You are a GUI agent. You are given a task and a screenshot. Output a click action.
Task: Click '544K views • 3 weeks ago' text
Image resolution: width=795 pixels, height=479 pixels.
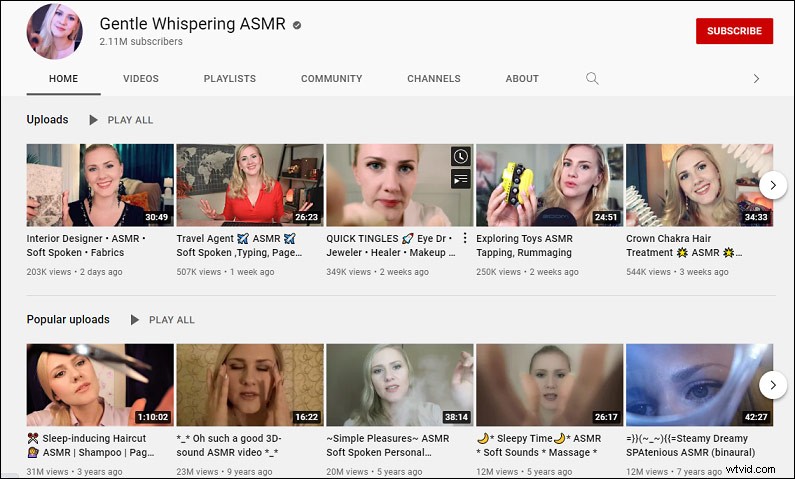677,272
